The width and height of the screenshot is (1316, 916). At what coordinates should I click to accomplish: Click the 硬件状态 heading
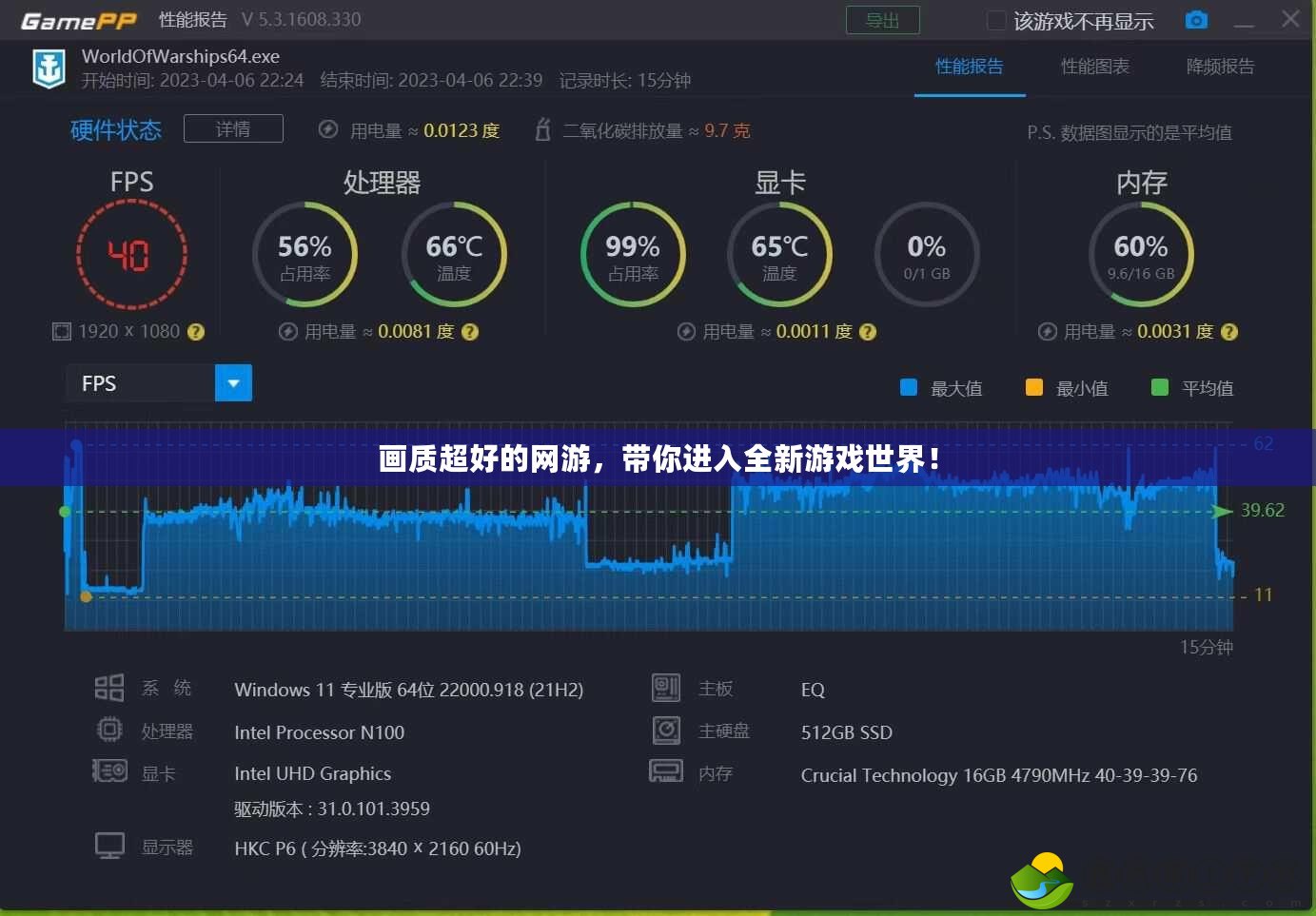(x=116, y=129)
